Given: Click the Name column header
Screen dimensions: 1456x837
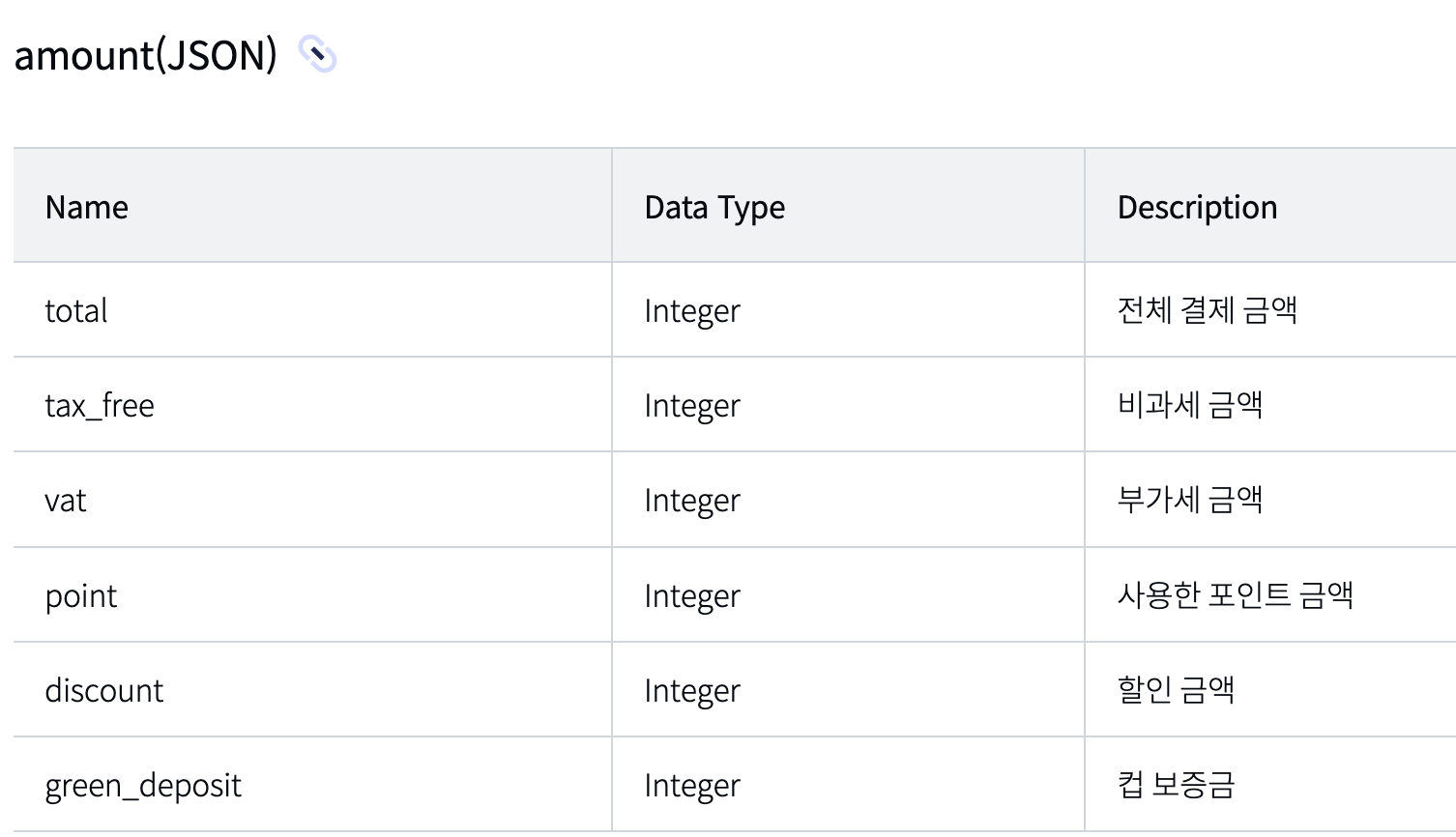Looking at the screenshot, I should (87, 207).
